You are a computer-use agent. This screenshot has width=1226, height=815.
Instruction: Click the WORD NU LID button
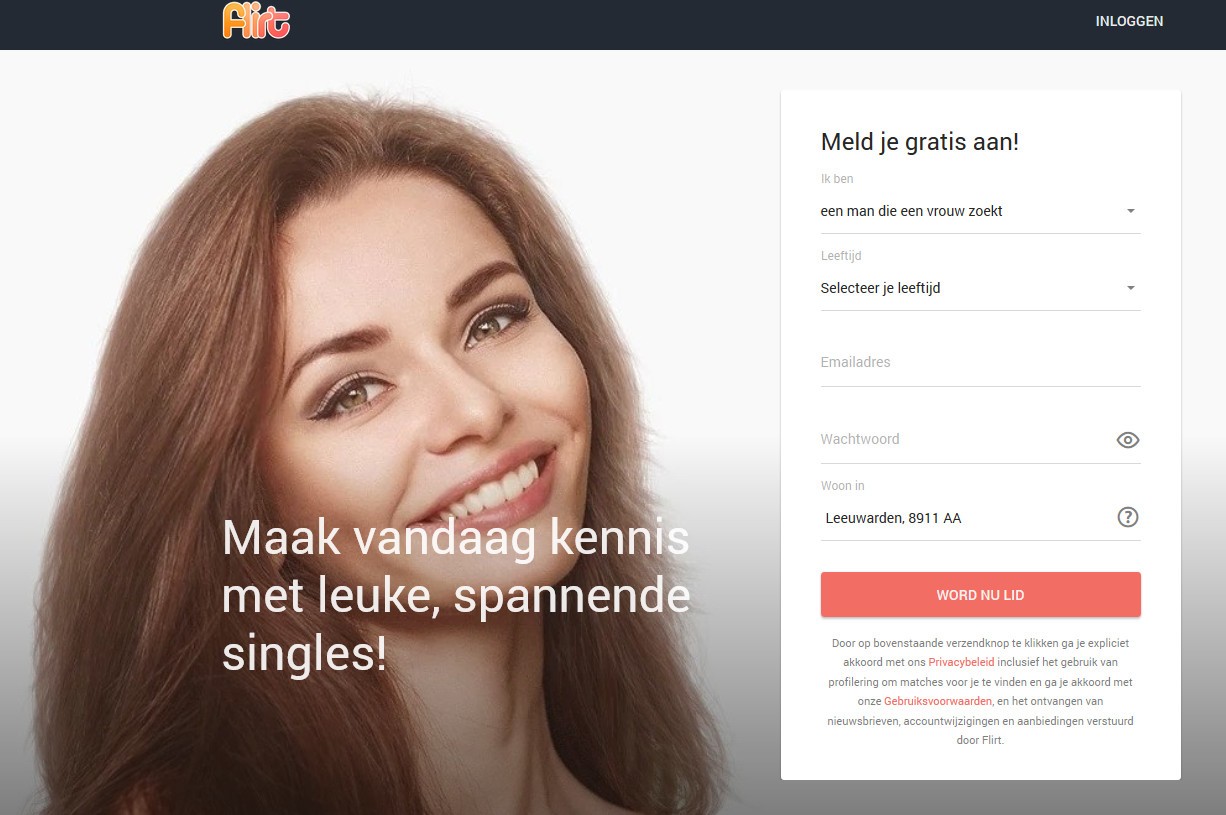[x=980, y=595]
